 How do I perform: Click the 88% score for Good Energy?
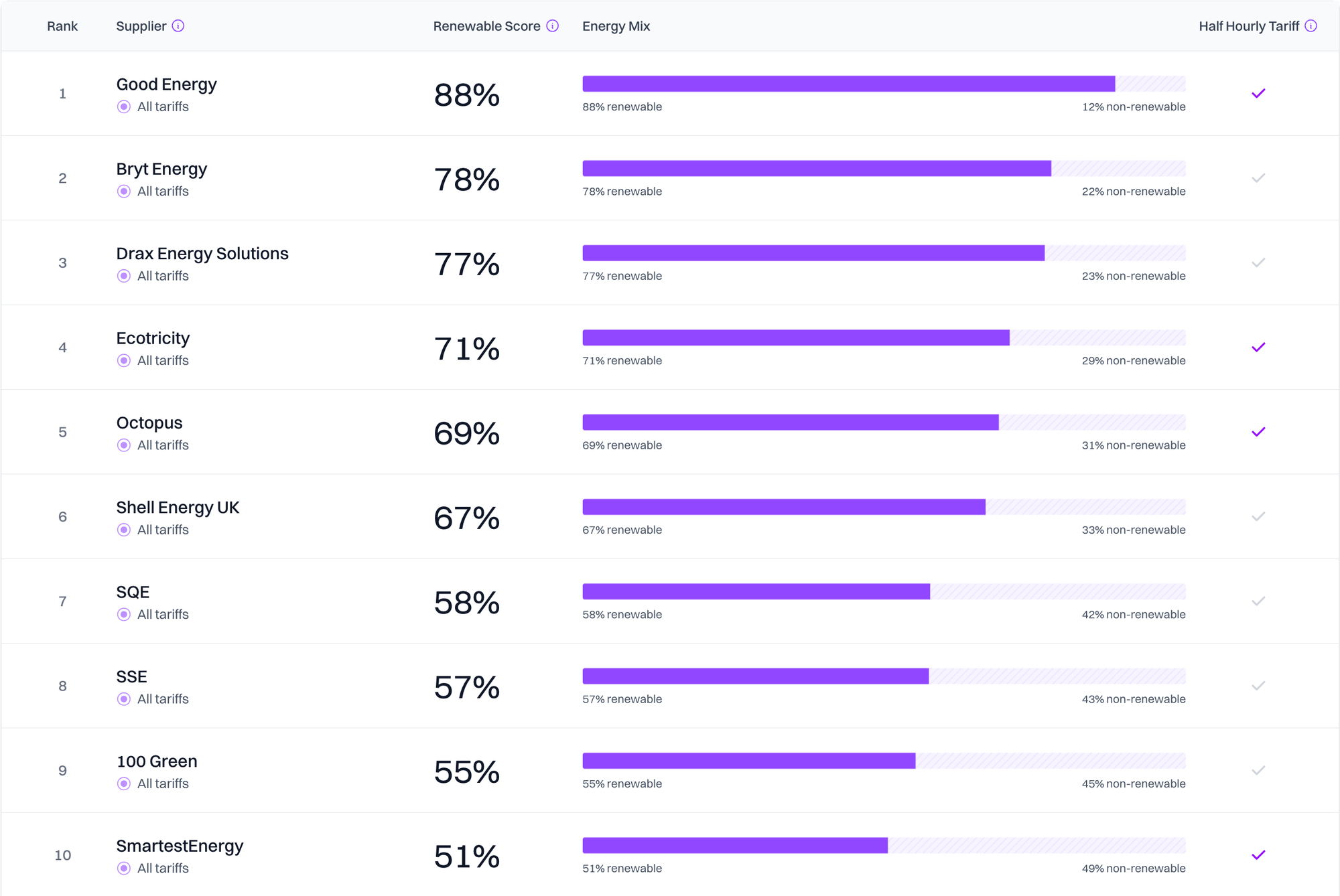[466, 94]
